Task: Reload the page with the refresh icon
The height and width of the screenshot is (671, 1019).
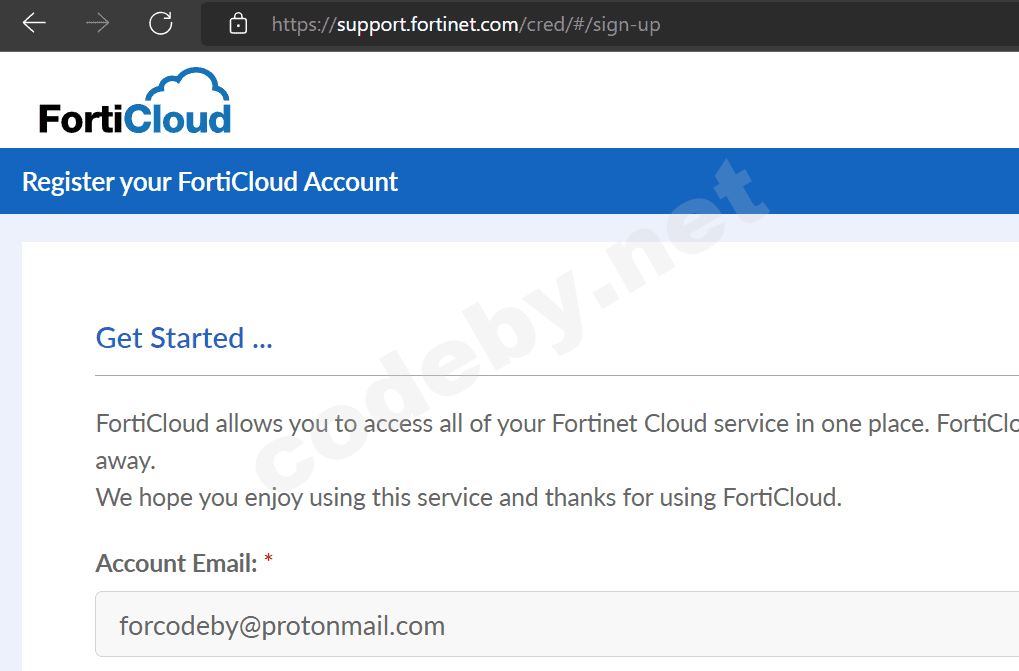Action: point(161,24)
